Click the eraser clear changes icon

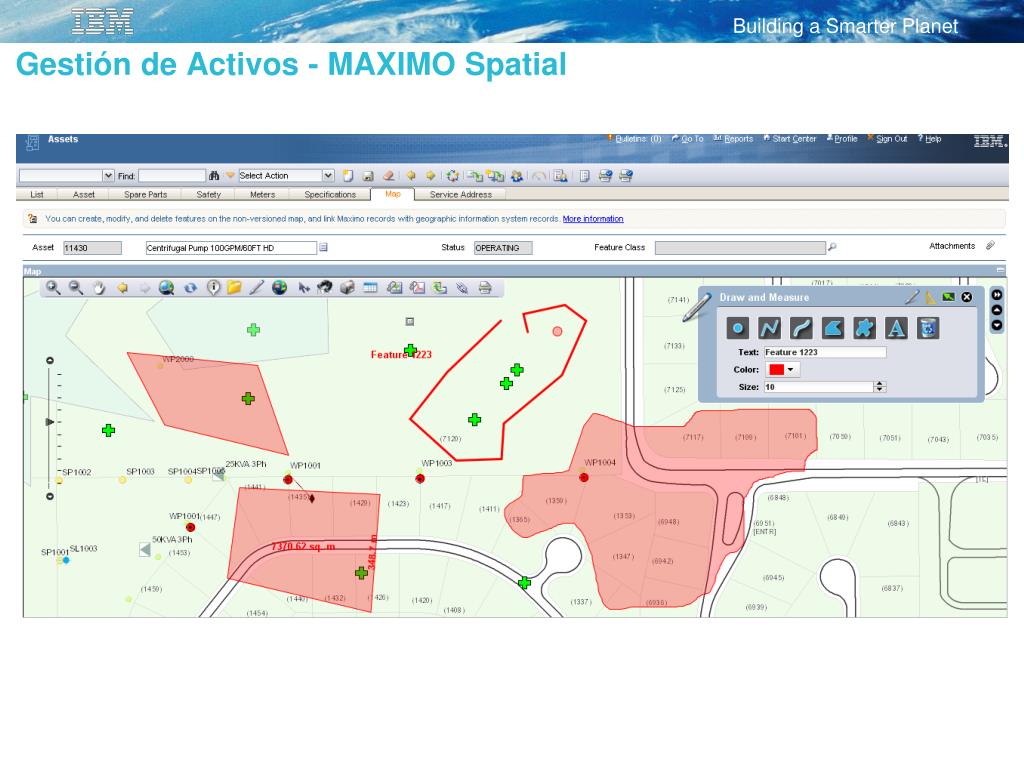coord(389,176)
